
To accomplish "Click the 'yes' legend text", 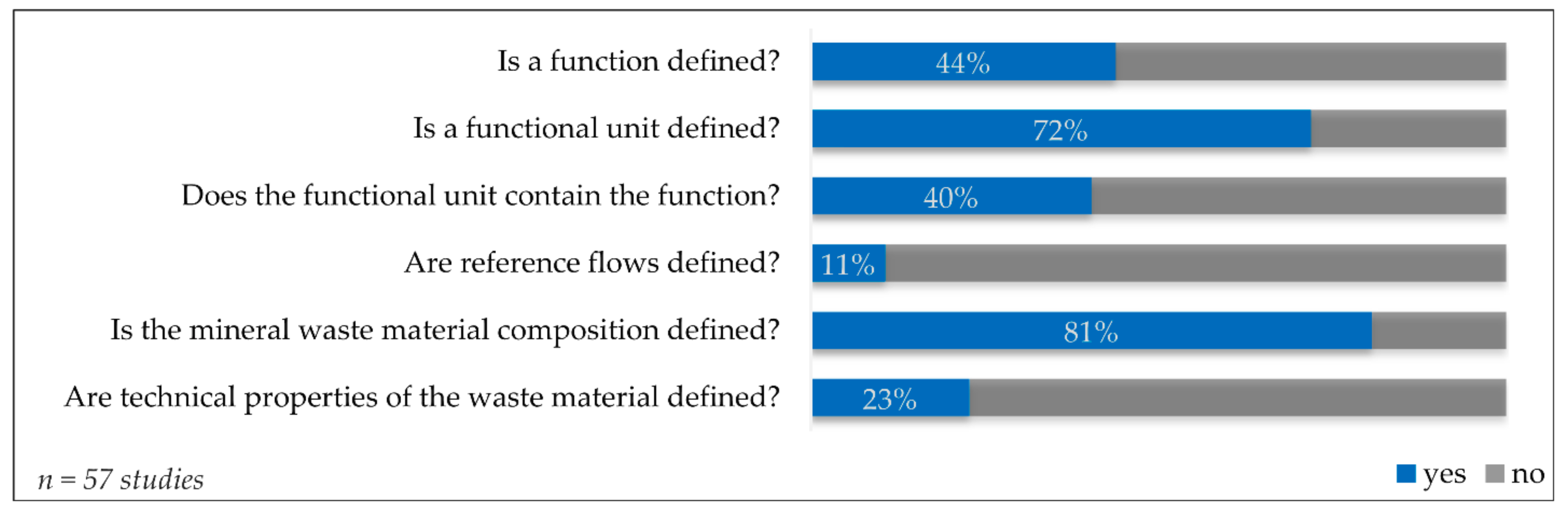I will 1444,474.
